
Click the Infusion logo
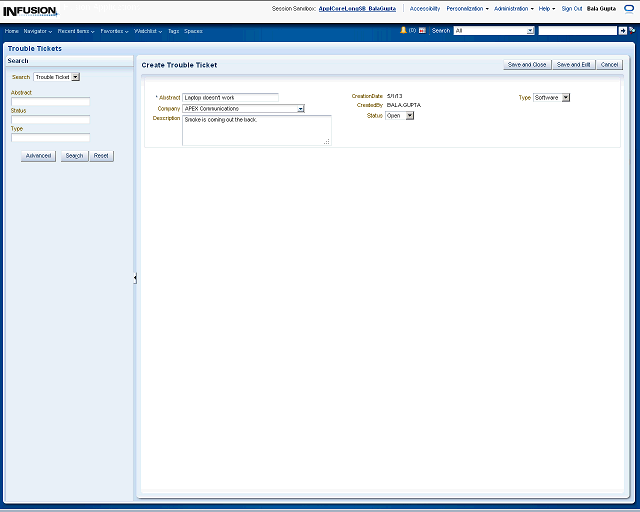tap(30, 11)
